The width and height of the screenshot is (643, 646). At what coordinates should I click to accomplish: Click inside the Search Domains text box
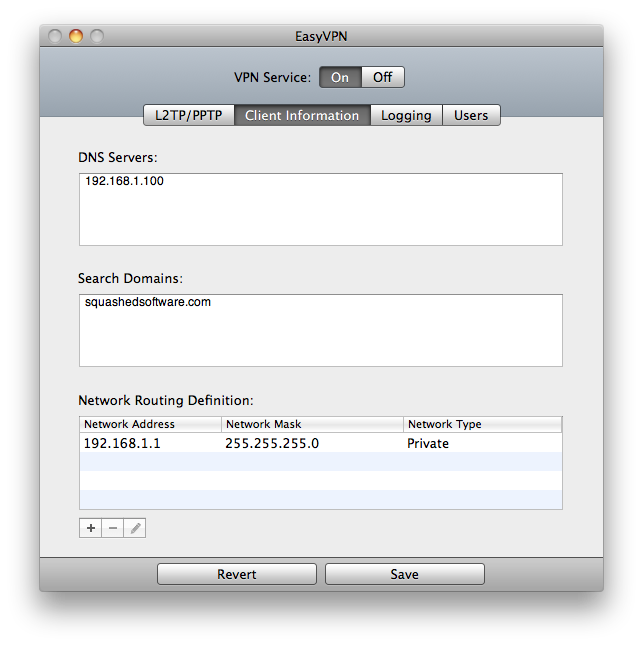(320, 330)
